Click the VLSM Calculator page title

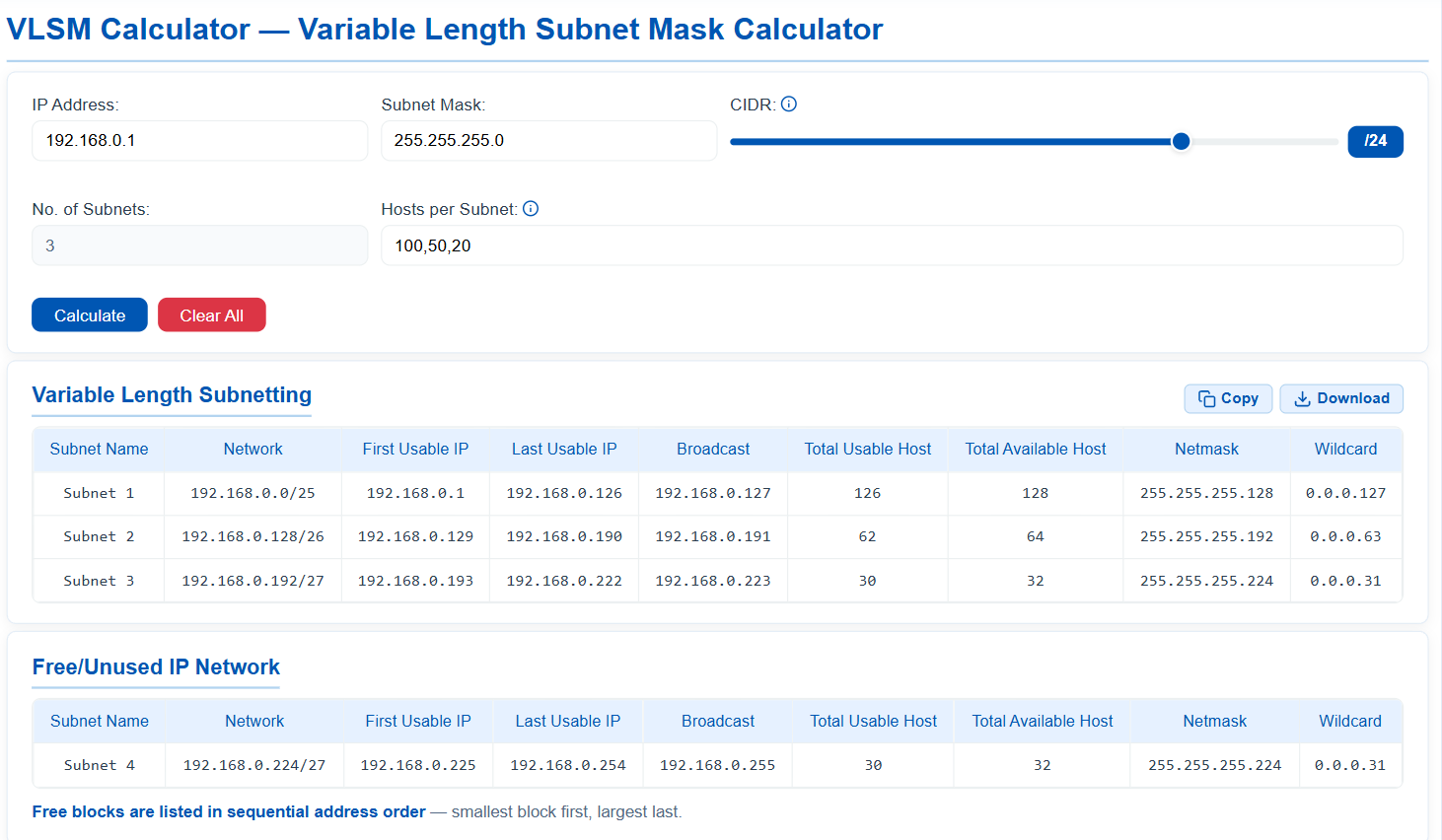pyautogui.click(x=445, y=30)
